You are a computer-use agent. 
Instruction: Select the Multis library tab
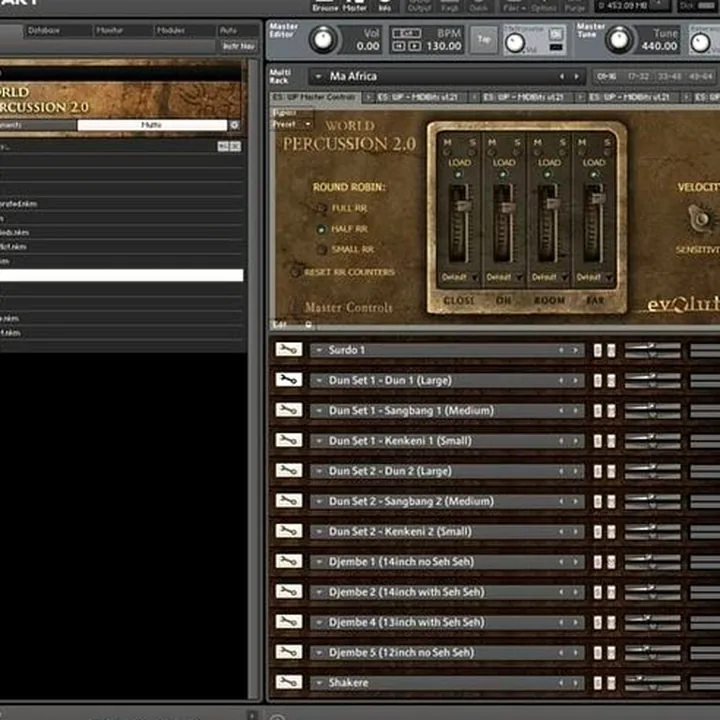coord(152,125)
